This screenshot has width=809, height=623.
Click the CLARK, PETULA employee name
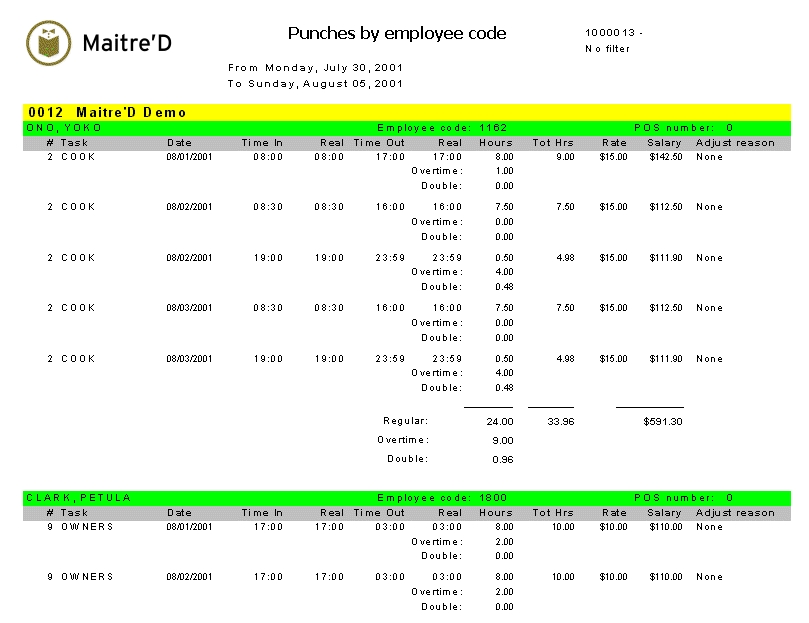[78, 498]
